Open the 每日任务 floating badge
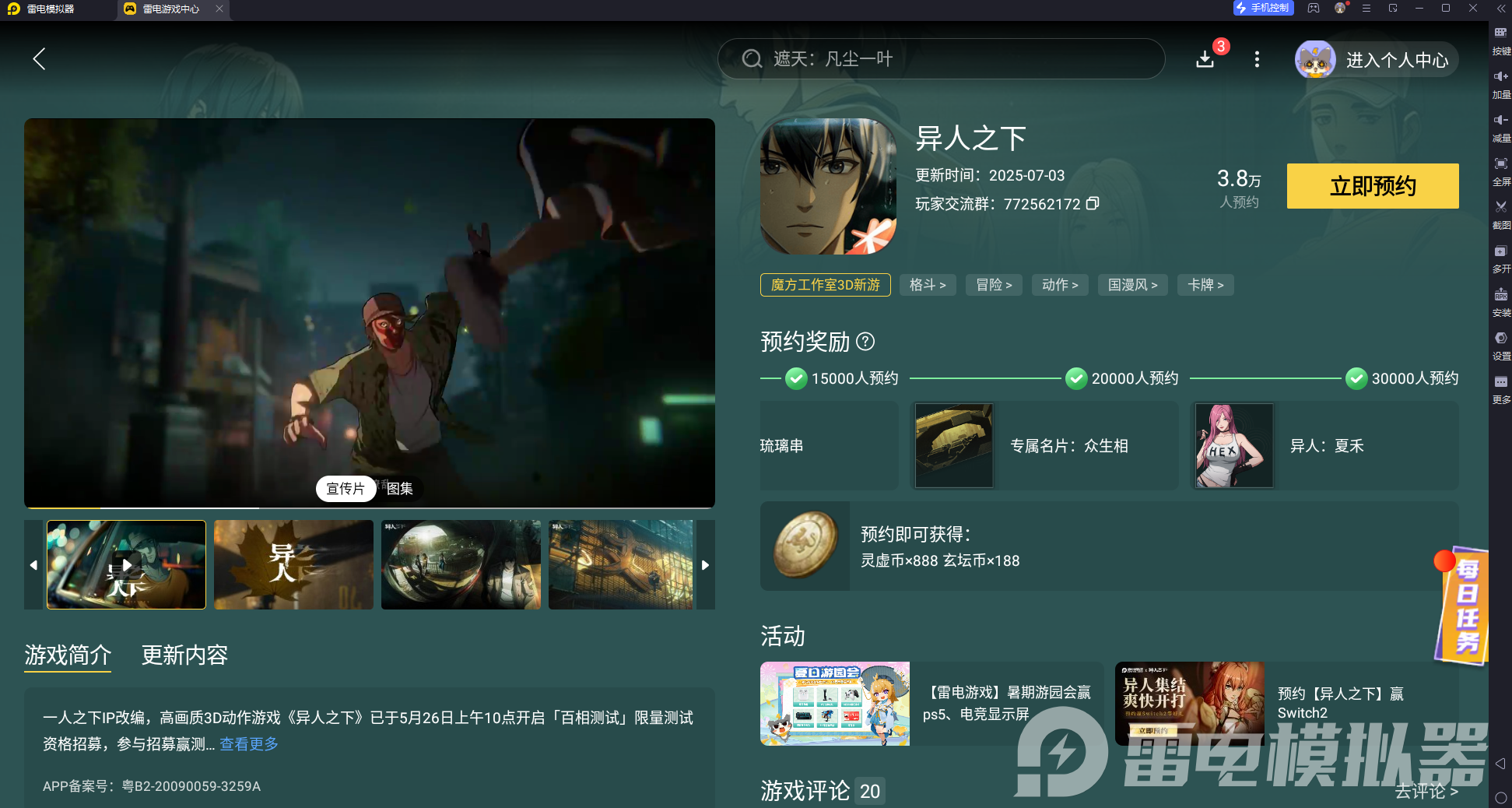The height and width of the screenshot is (808, 1512). 1462,606
